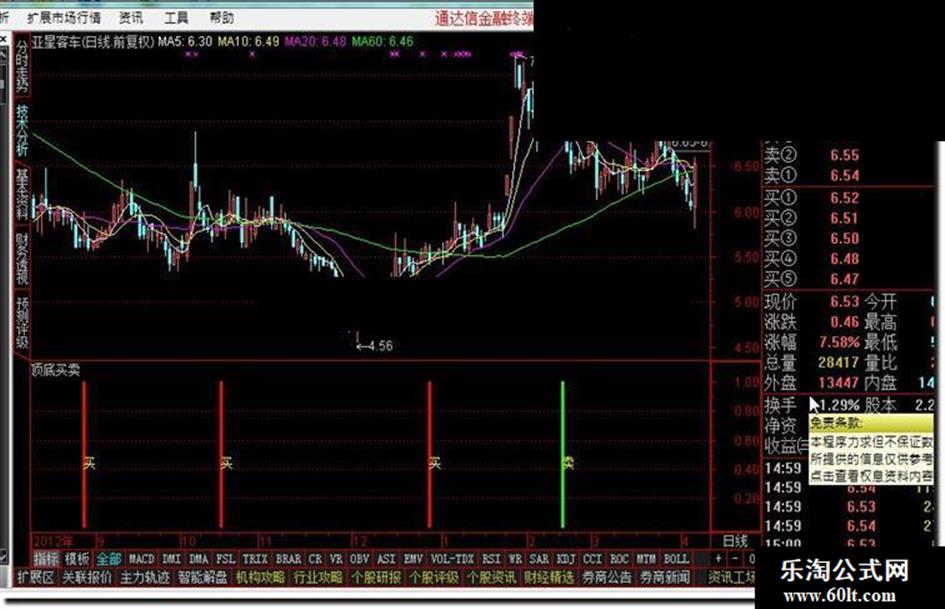This screenshot has height=609, width=945.
Task: Click the plus zoom button
Action: pyautogui.click(x=718, y=559)
